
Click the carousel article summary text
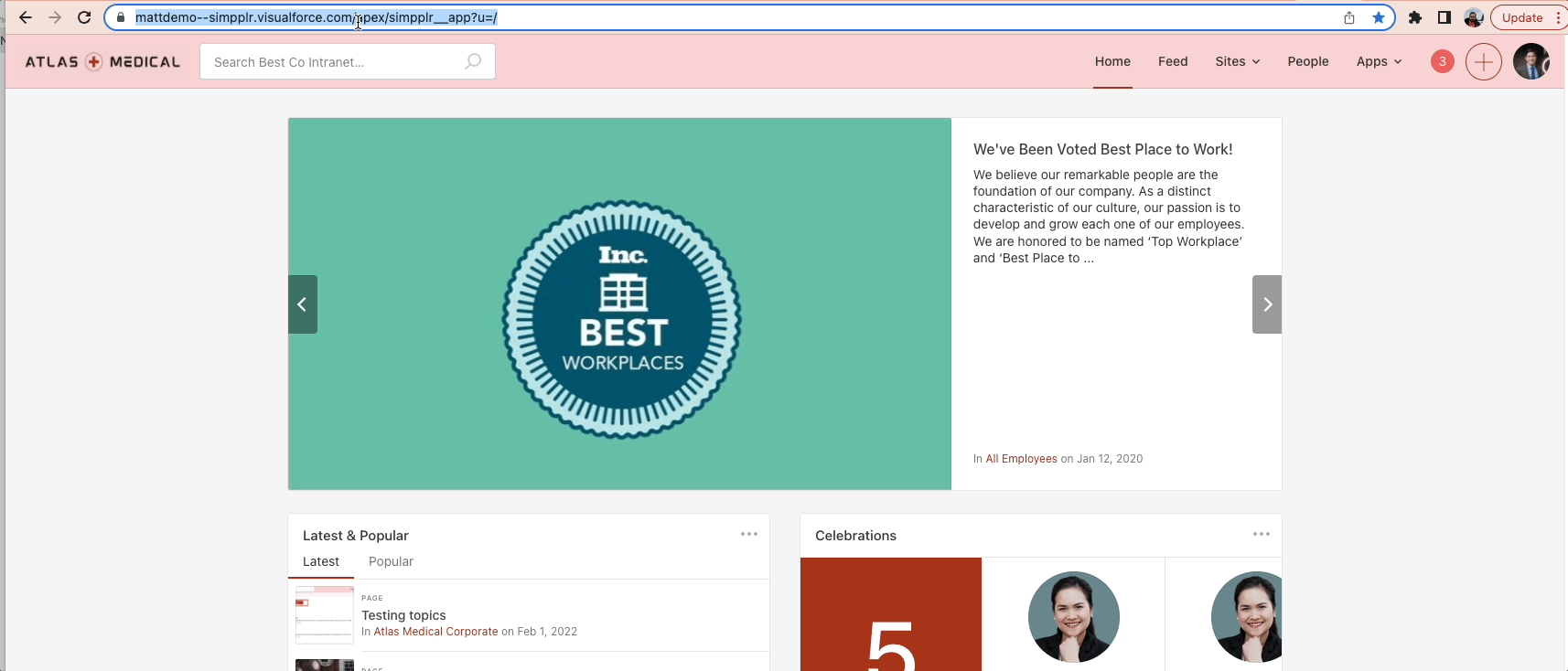1109,217
